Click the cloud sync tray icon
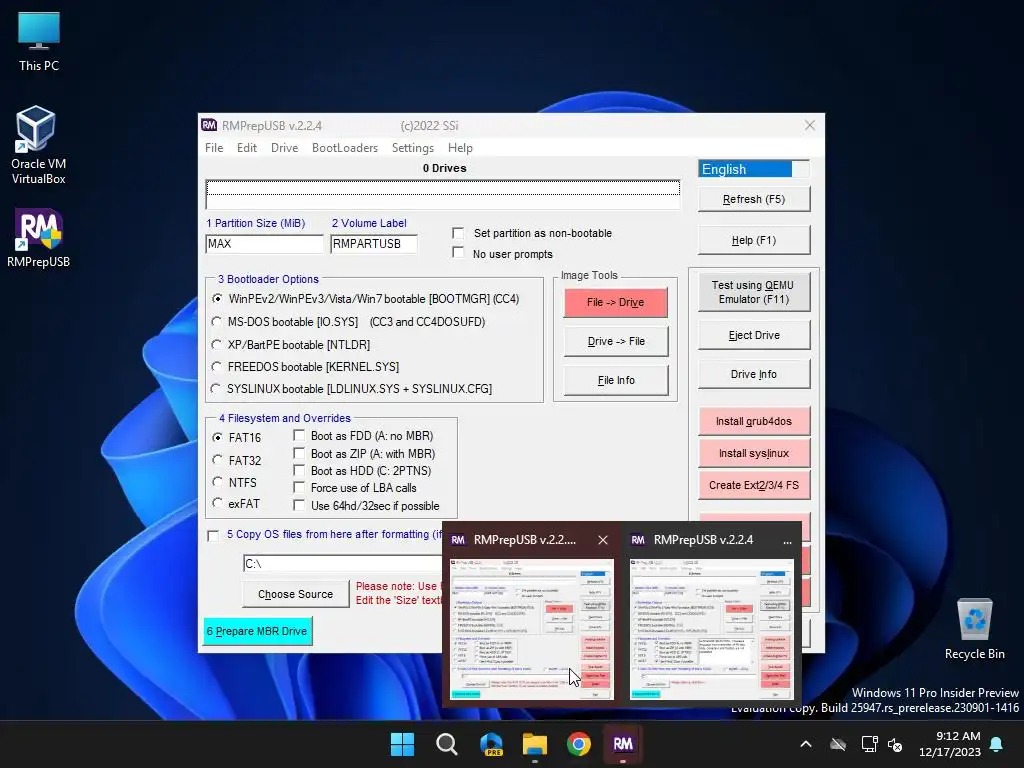 tap(838, 744)
